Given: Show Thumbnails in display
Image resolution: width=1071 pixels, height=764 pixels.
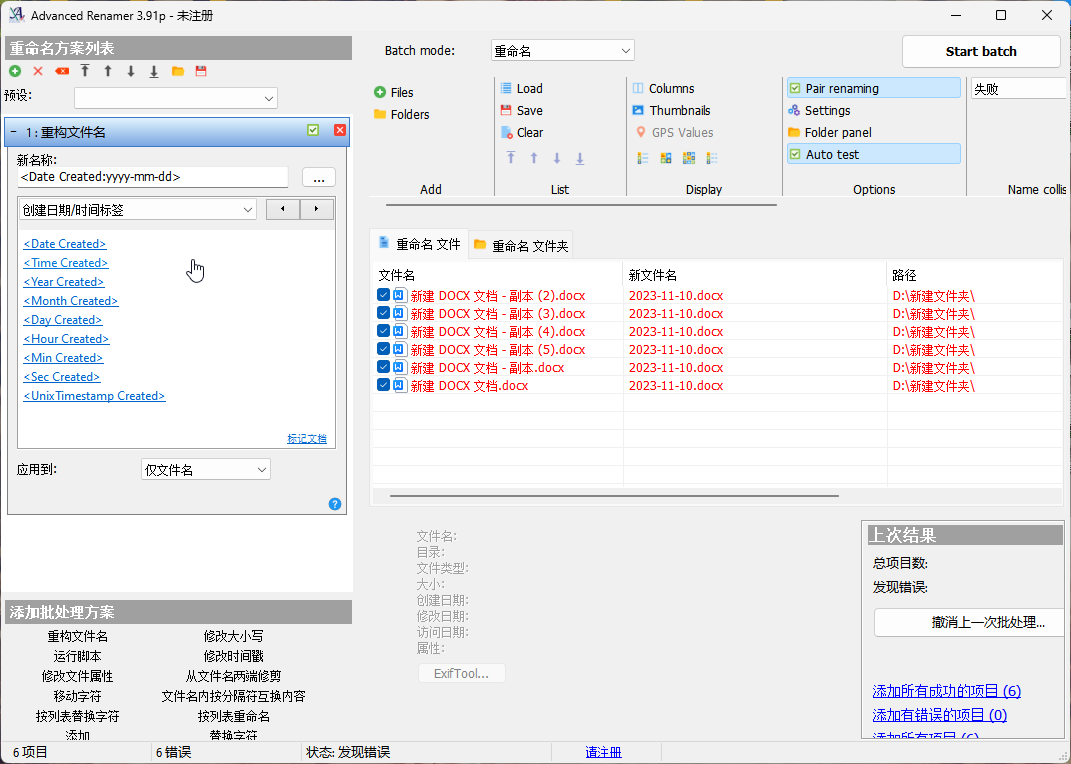Looking at the screenshot, I should pos(671,110).
